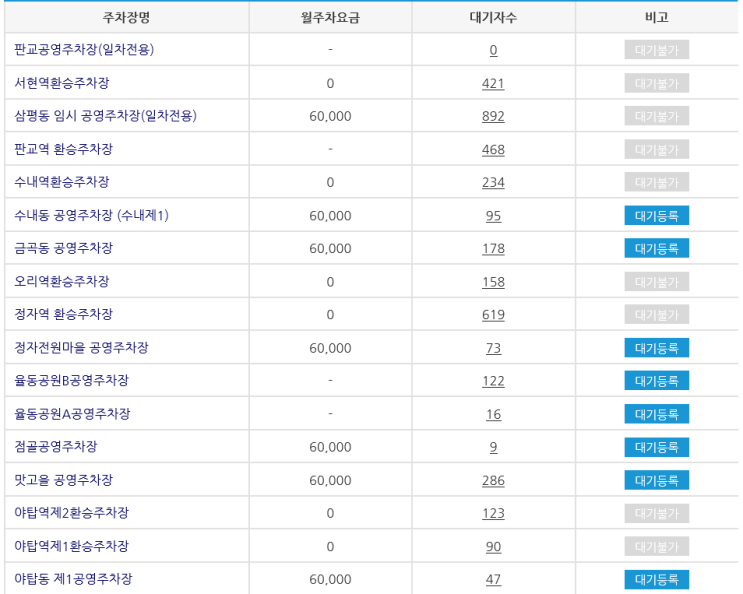Click 대기등록 button for 금곡동 공영주차장
The width and height of the screenshot is (743, 594).
coord(656,248)
